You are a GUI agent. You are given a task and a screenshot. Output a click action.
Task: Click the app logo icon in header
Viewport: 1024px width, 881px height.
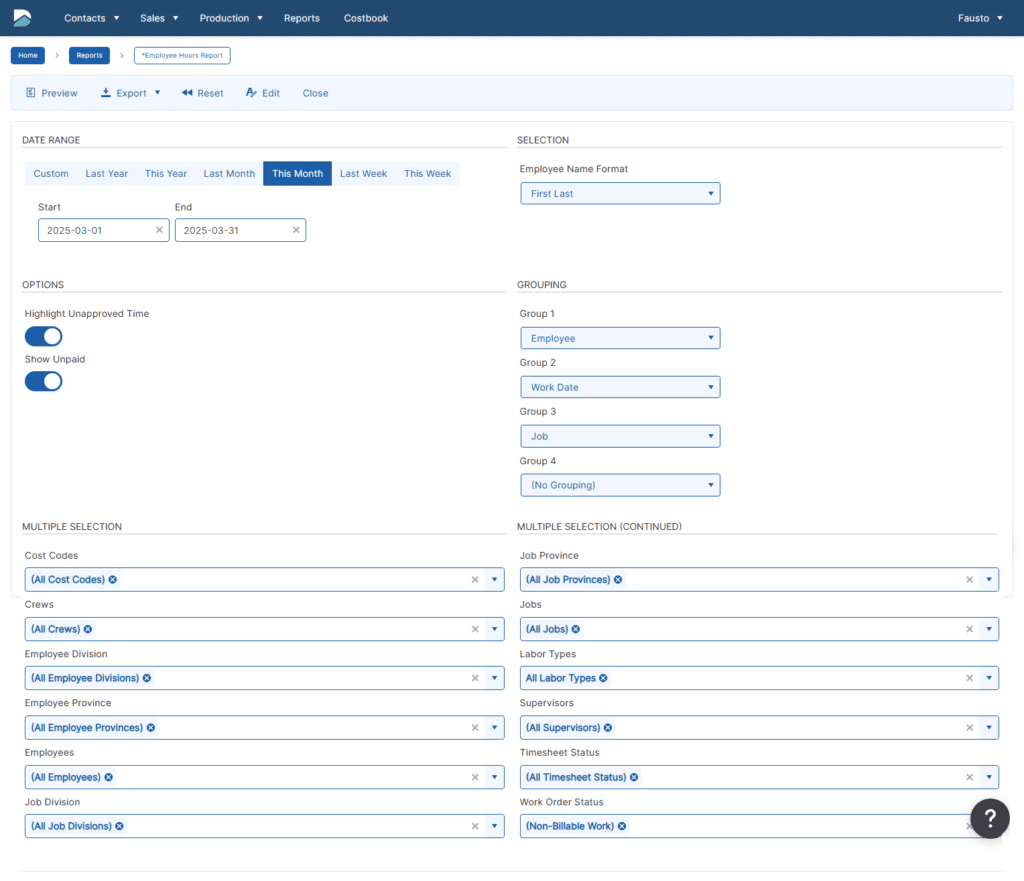pos(22,18)
